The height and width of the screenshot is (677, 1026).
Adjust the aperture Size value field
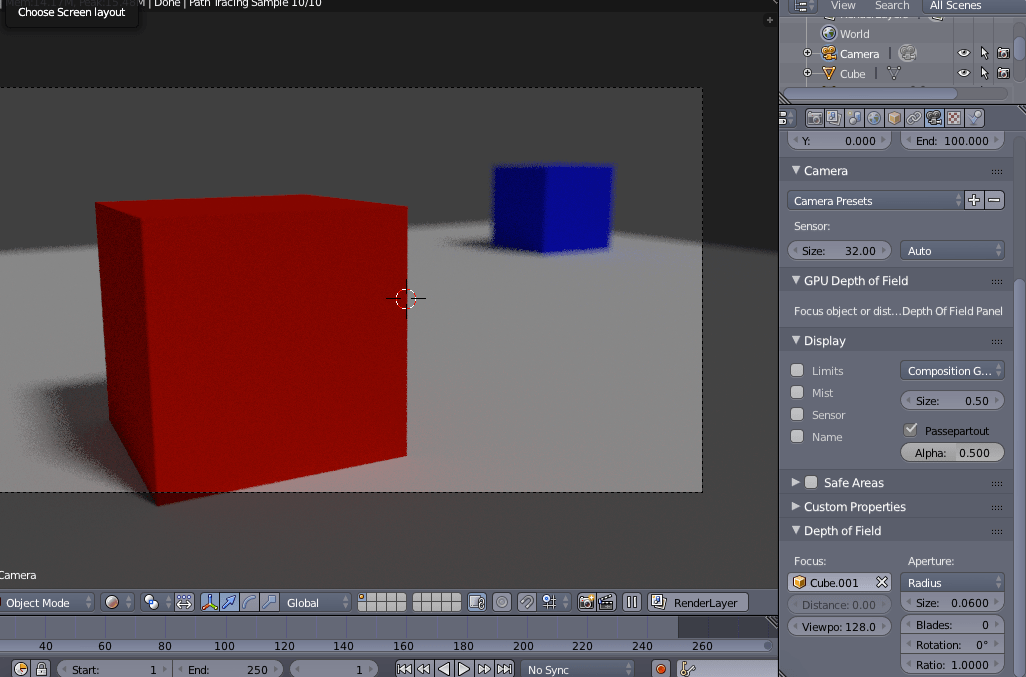pyautogui.click(x=951, y=602)
